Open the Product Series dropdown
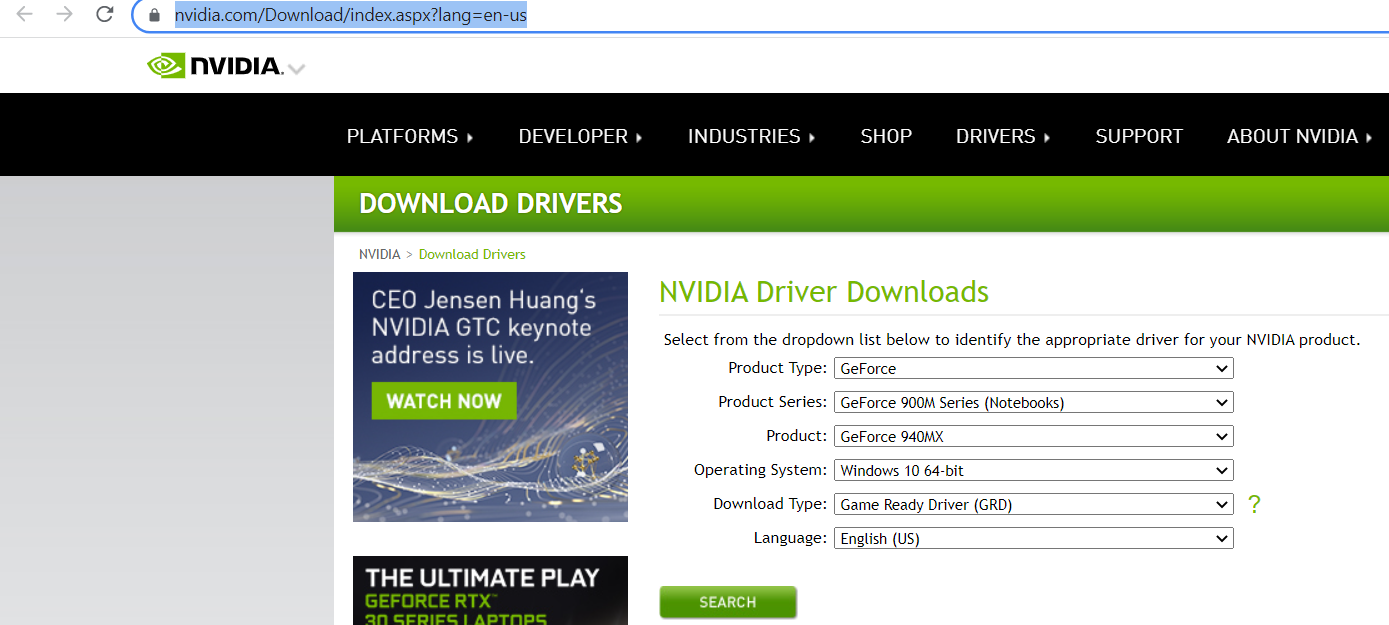This screenshot has width=1389, height=625. pyautogui.click(x=1034, y=403)
